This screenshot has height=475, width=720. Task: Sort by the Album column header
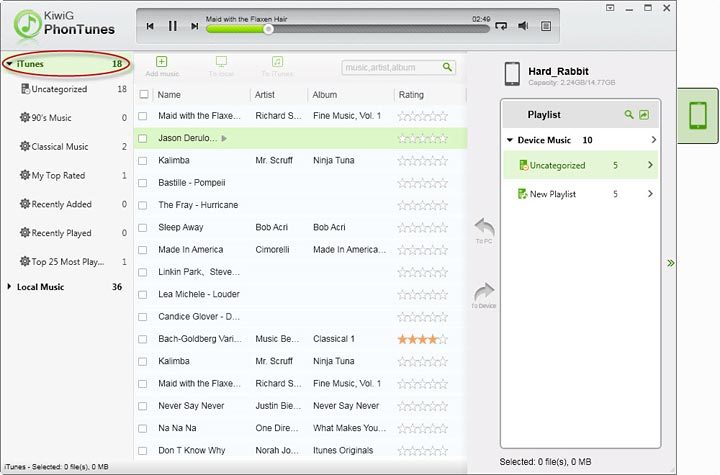325,95
